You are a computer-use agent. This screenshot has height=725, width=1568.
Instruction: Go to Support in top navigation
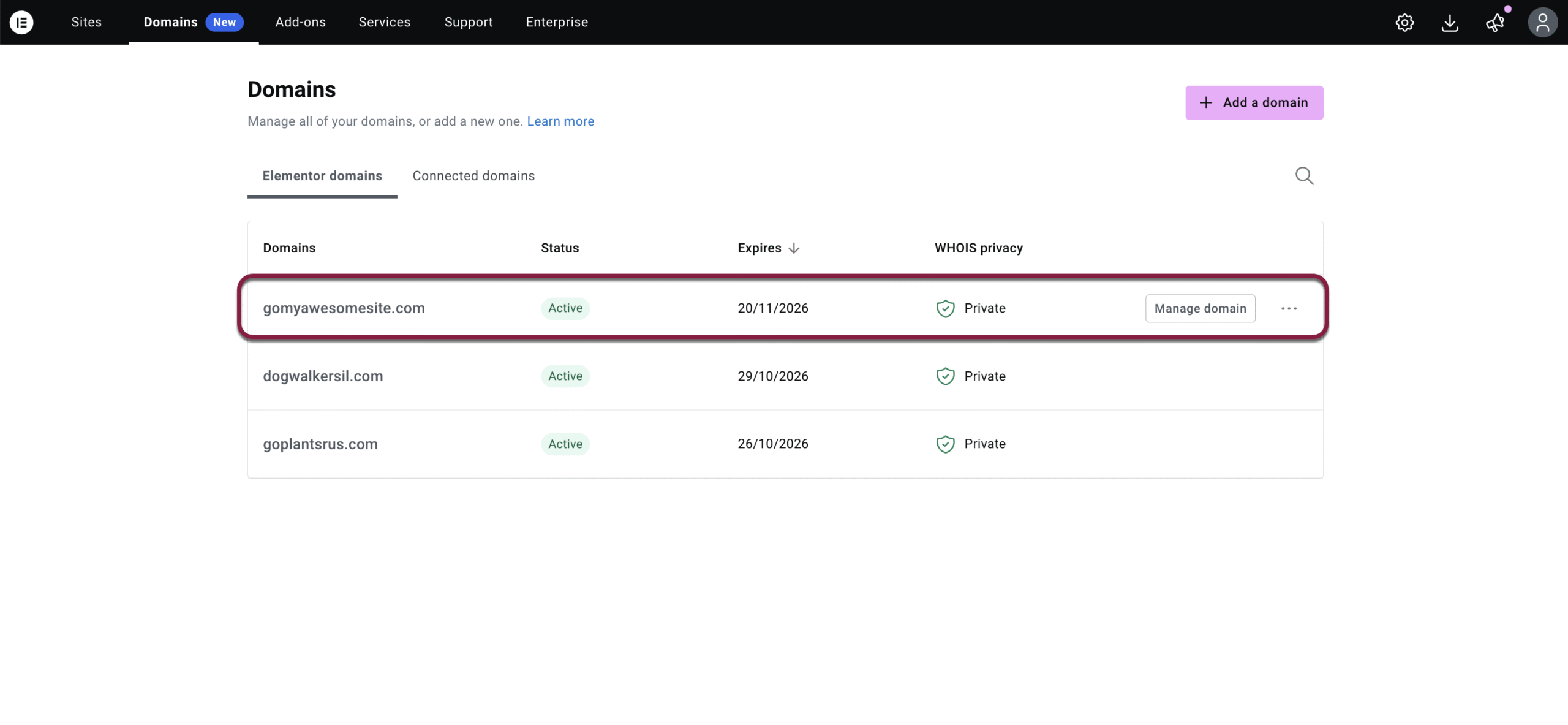click(x=468, y=22)
